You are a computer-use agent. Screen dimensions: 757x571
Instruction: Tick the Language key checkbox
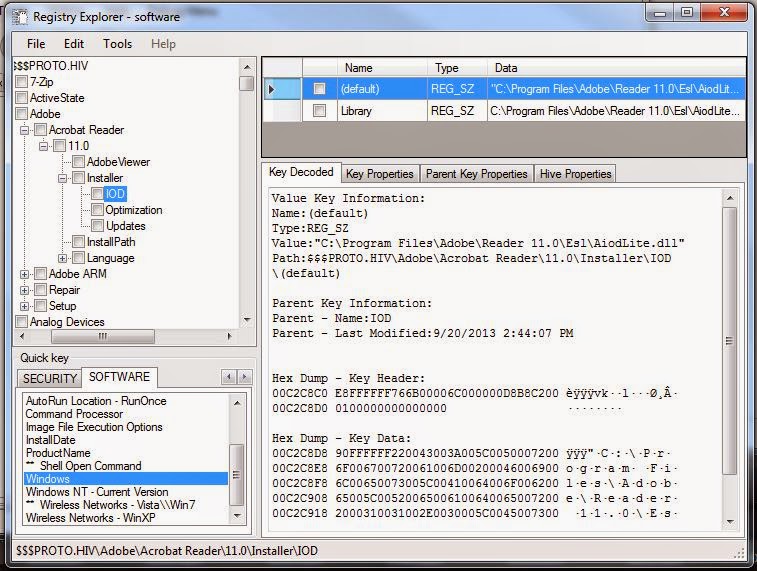point(78,258)
